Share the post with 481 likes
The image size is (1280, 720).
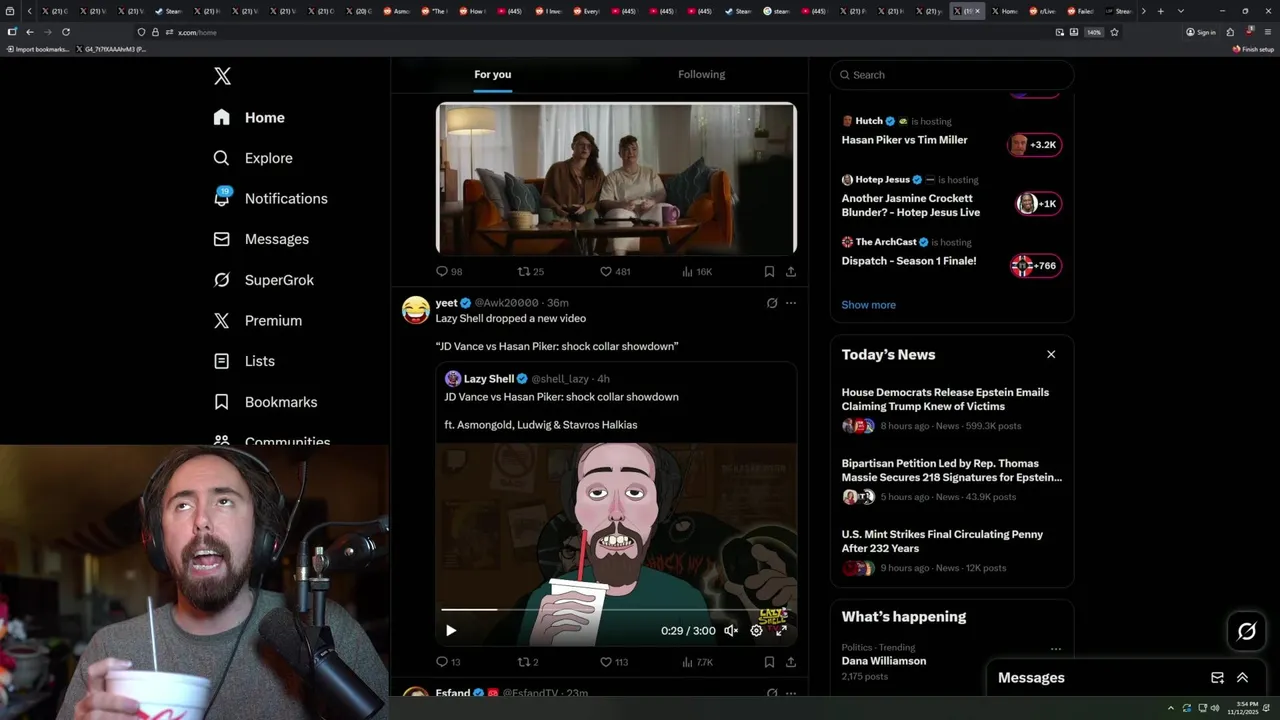(791, 271)
